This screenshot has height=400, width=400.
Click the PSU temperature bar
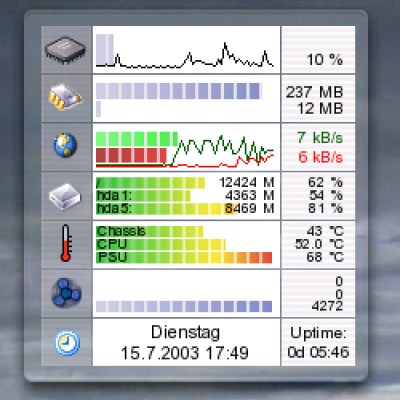pos(184,257)
